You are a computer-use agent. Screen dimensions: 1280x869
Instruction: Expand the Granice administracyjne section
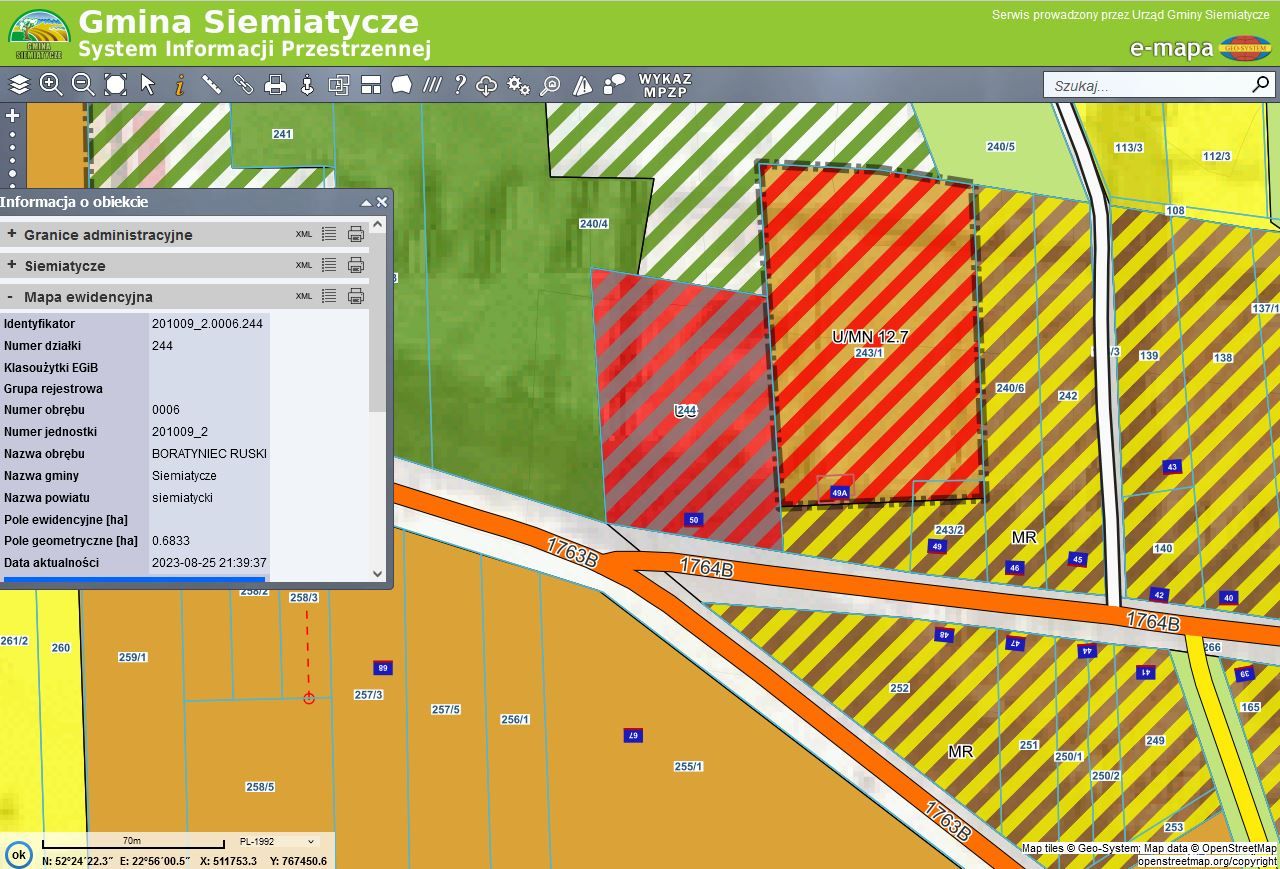pyautogui.click(x=12, y=234)
